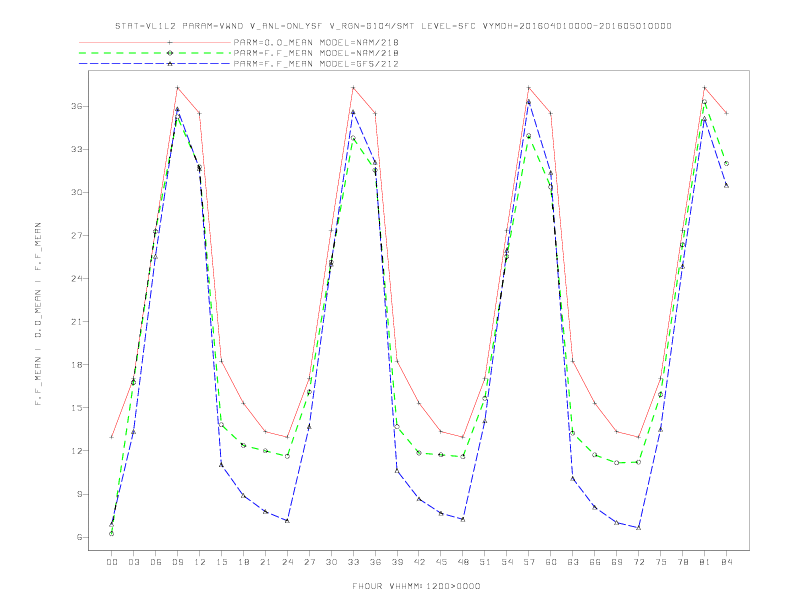Image resolution: width=792 pixels, height=612 pixels.
Task: Click x-axis tick label 36
Action: tap(375, 562)
